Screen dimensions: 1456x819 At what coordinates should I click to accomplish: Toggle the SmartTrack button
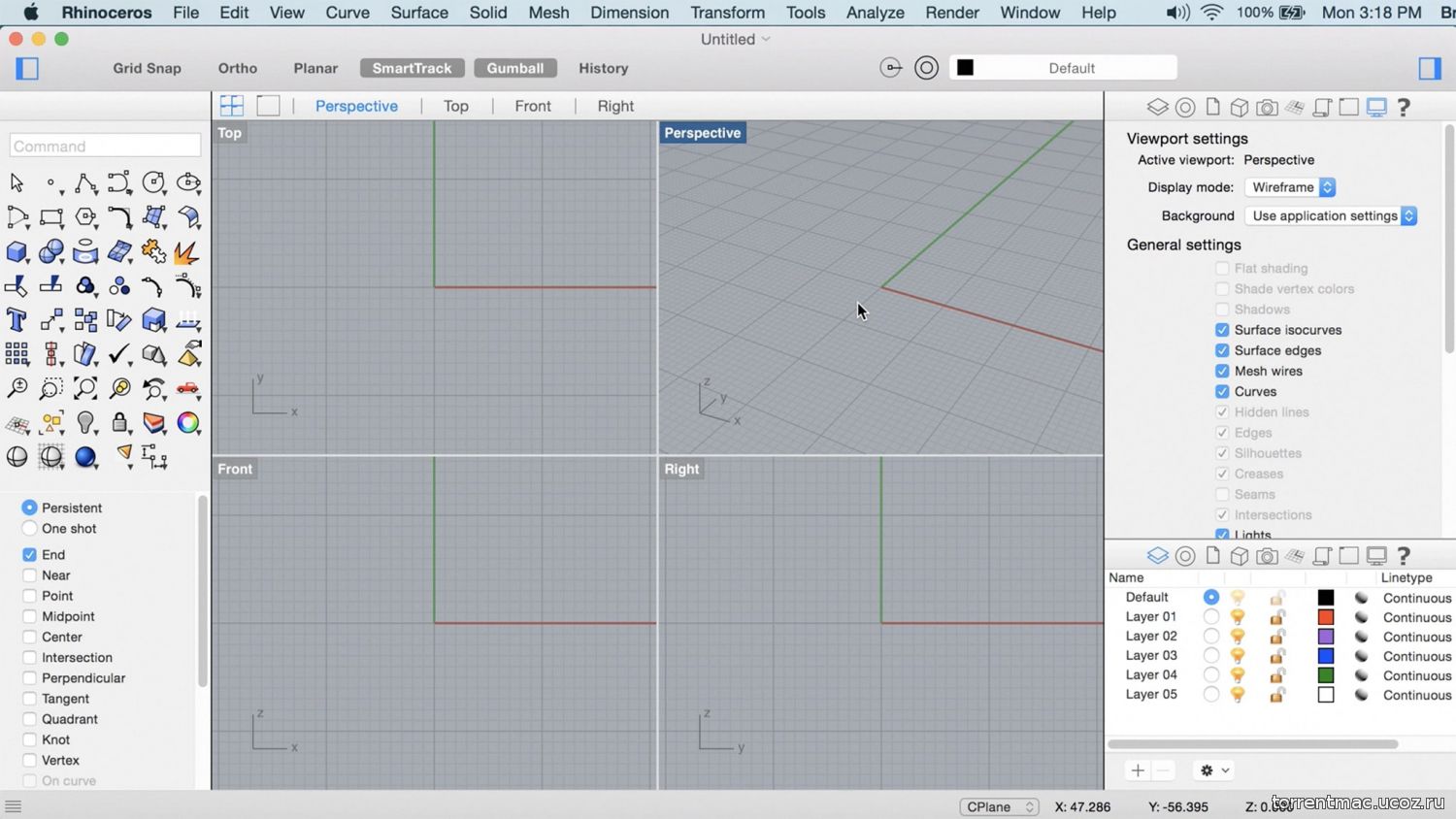point(413,68)
